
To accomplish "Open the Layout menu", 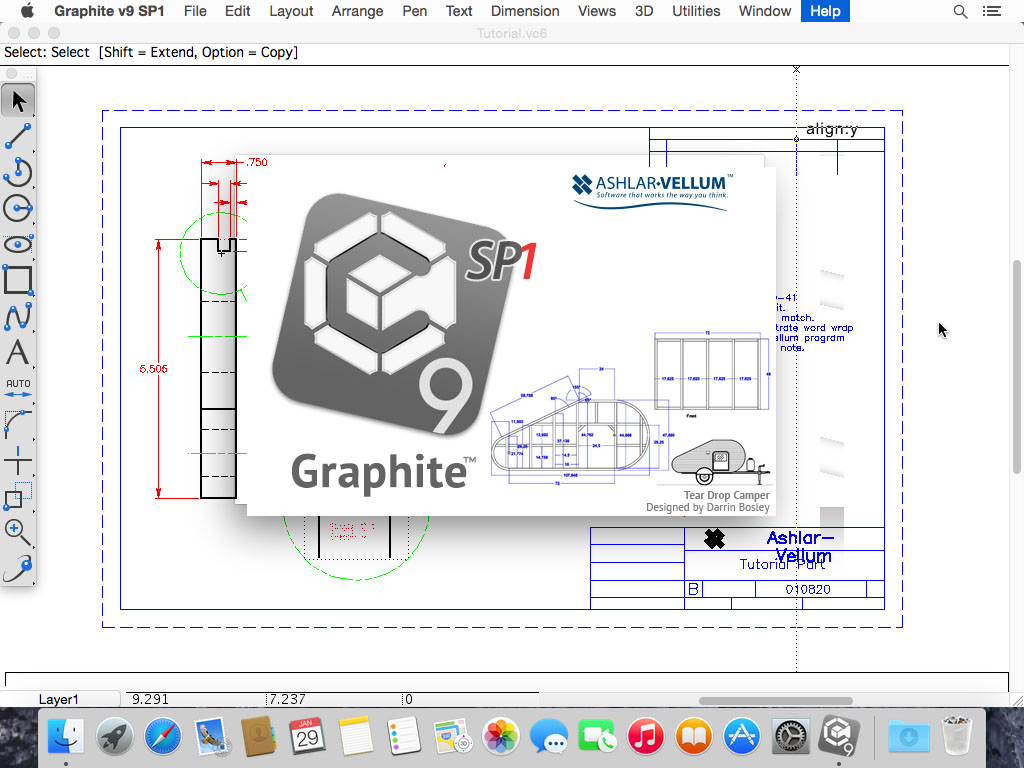I will pyautogui.click(x=291, y=11).
